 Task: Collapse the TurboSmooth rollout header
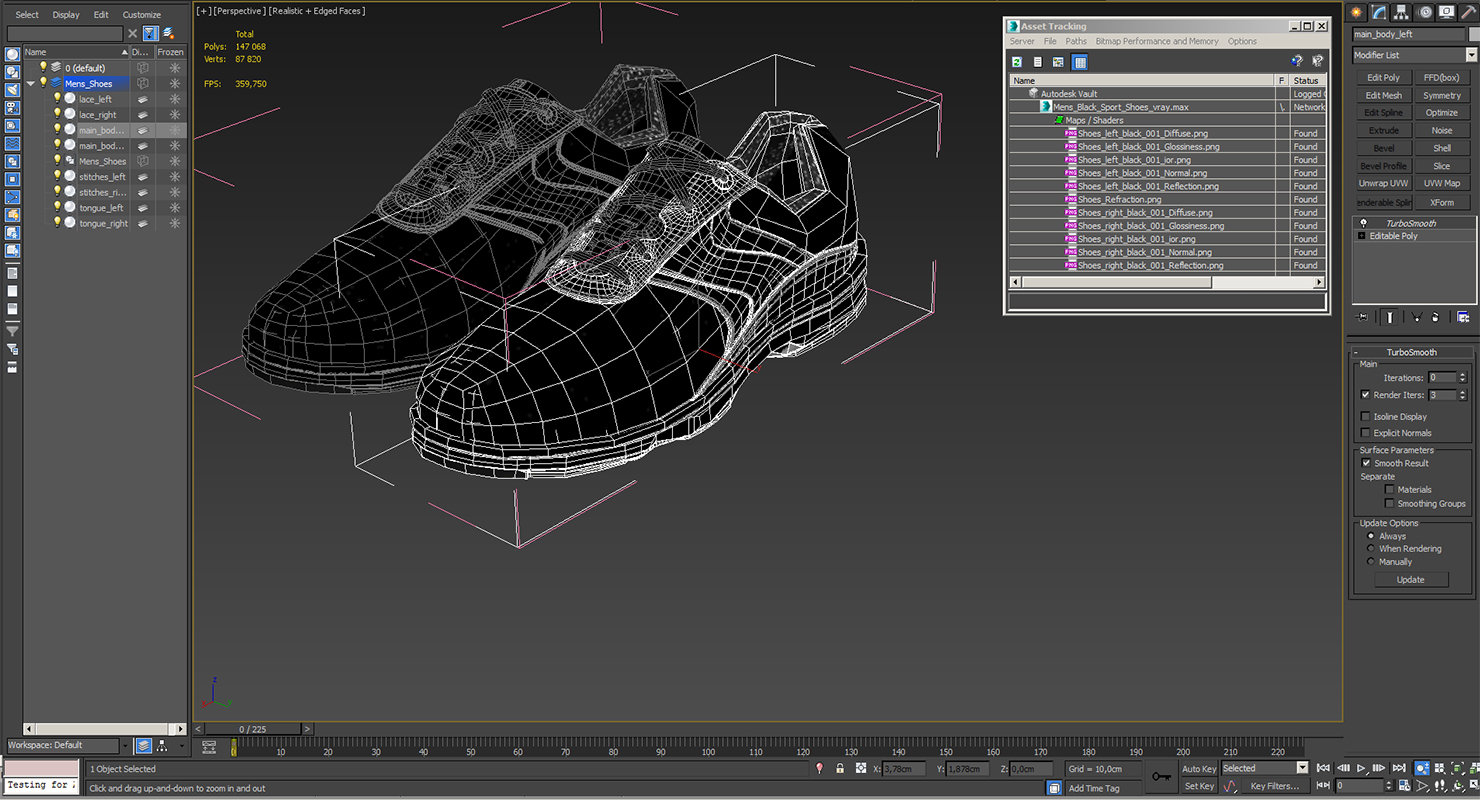click(x=1411, y=352)
